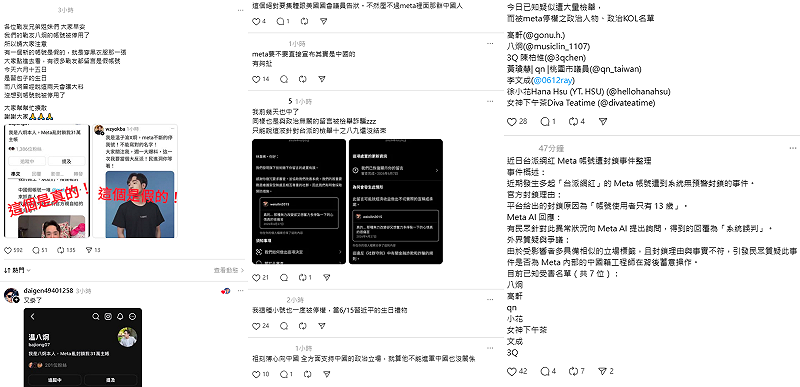This screenshot has height=387, width=800.
Task: Repost the reply with 4 likes
Action: tap(304, 21)
